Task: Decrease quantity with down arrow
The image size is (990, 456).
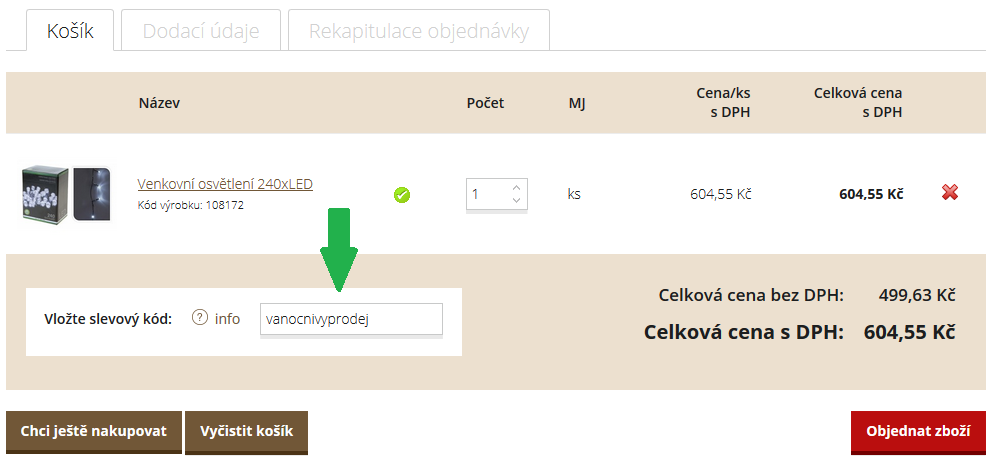Action: coord(516,201)
